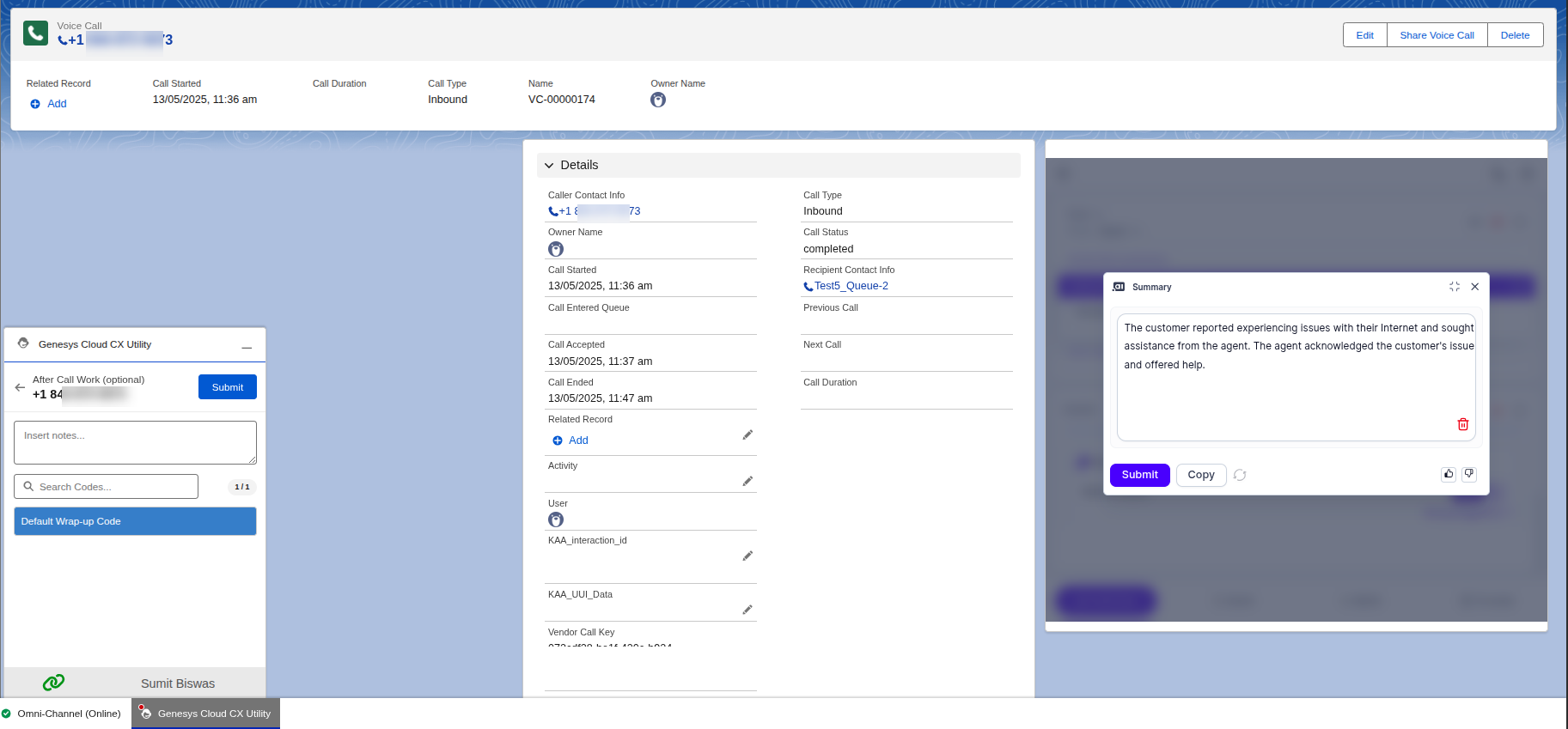Open the Test5_Queue-2 recipient link
1568x729 pixels.
[x=851, y=286]
